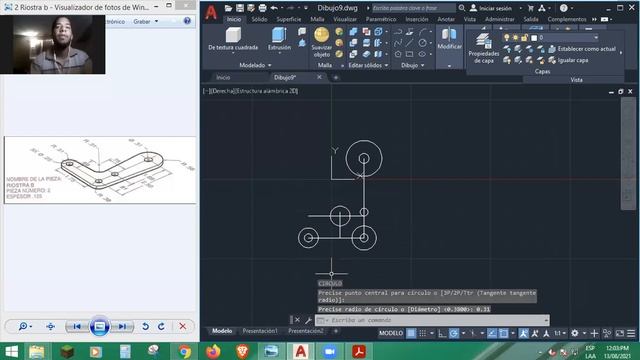Expand the Dibujo panel dropdown
This screenshot has width=640, height=360.
click(x=422, y=65)
